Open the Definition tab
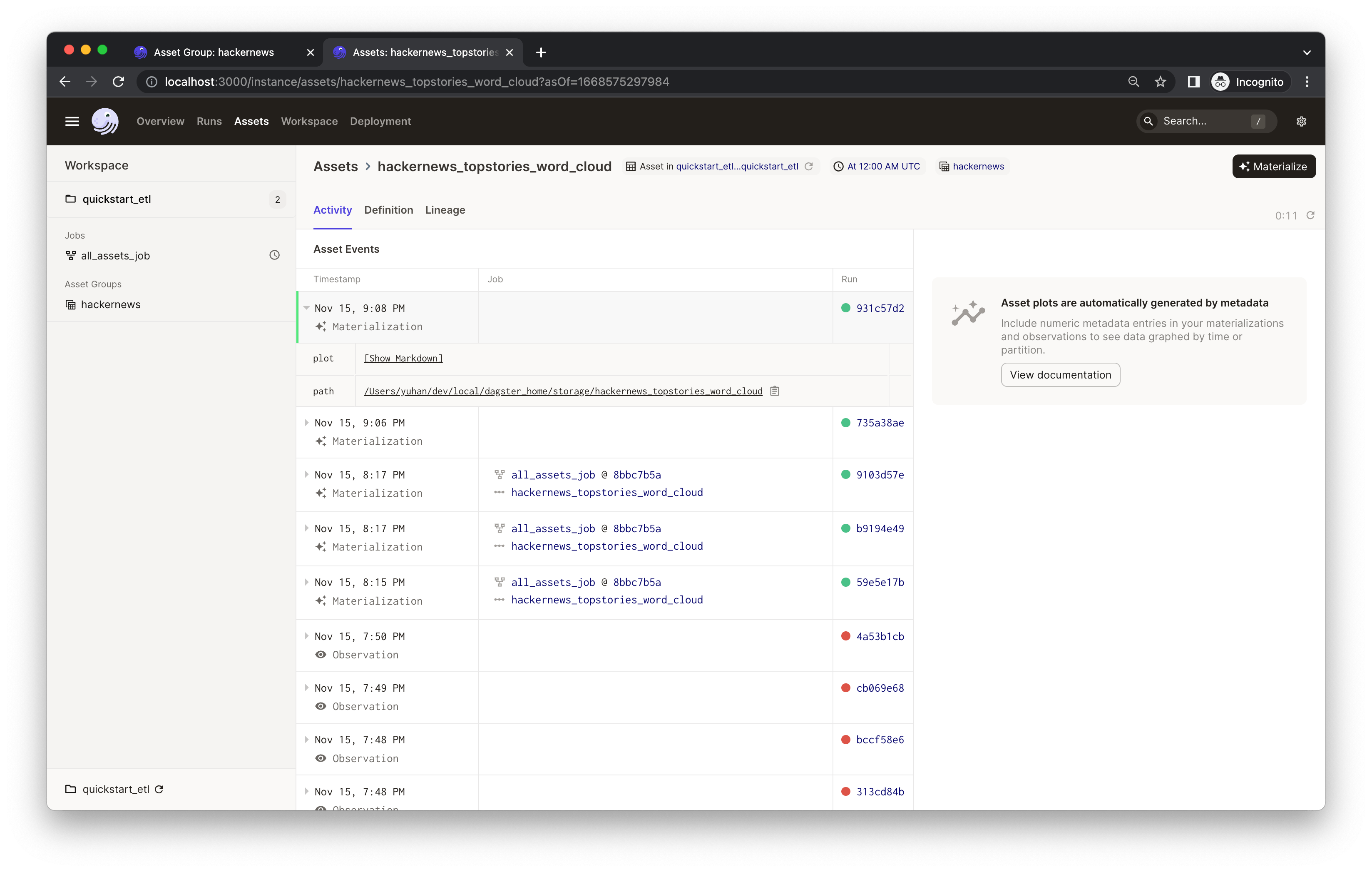 388,210
